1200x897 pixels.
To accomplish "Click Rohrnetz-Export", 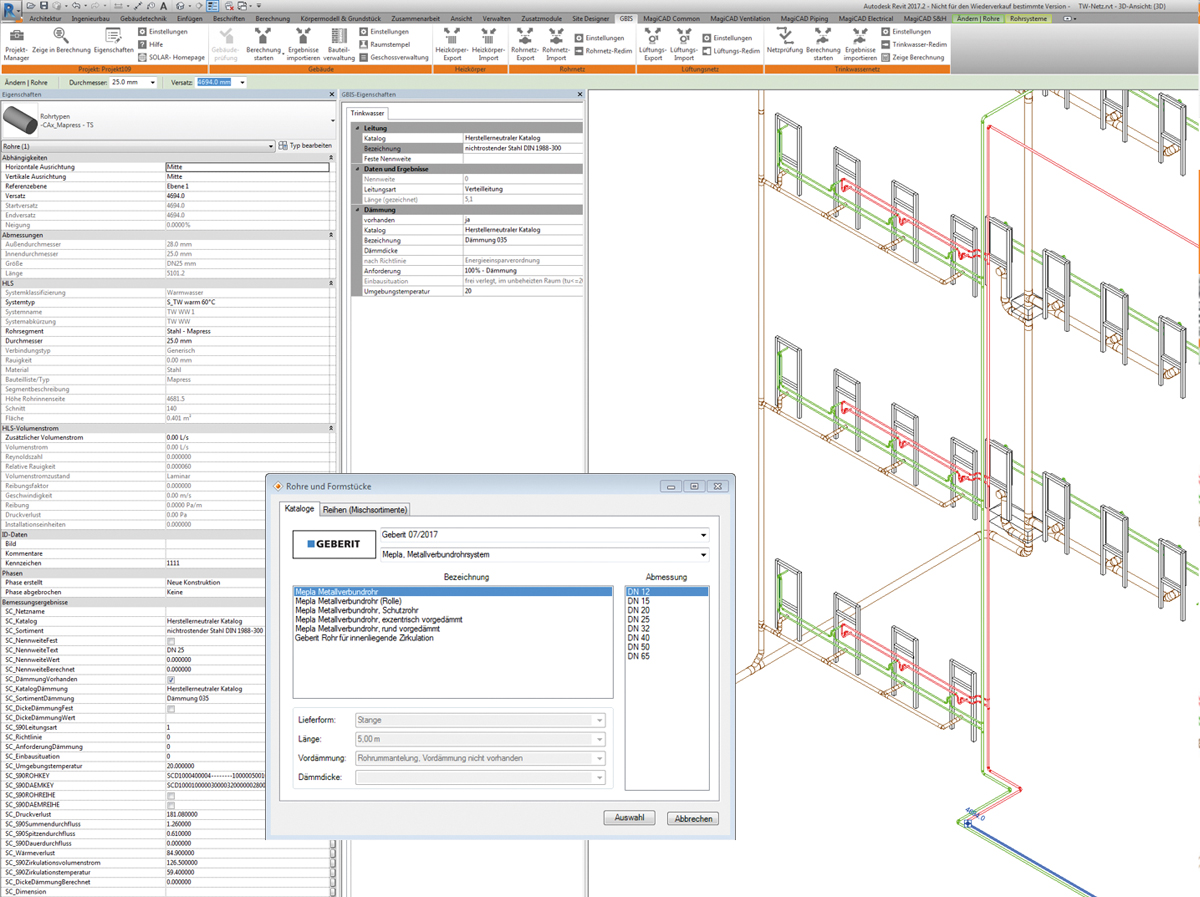I will pyautogui.click(x=524, y=44).
